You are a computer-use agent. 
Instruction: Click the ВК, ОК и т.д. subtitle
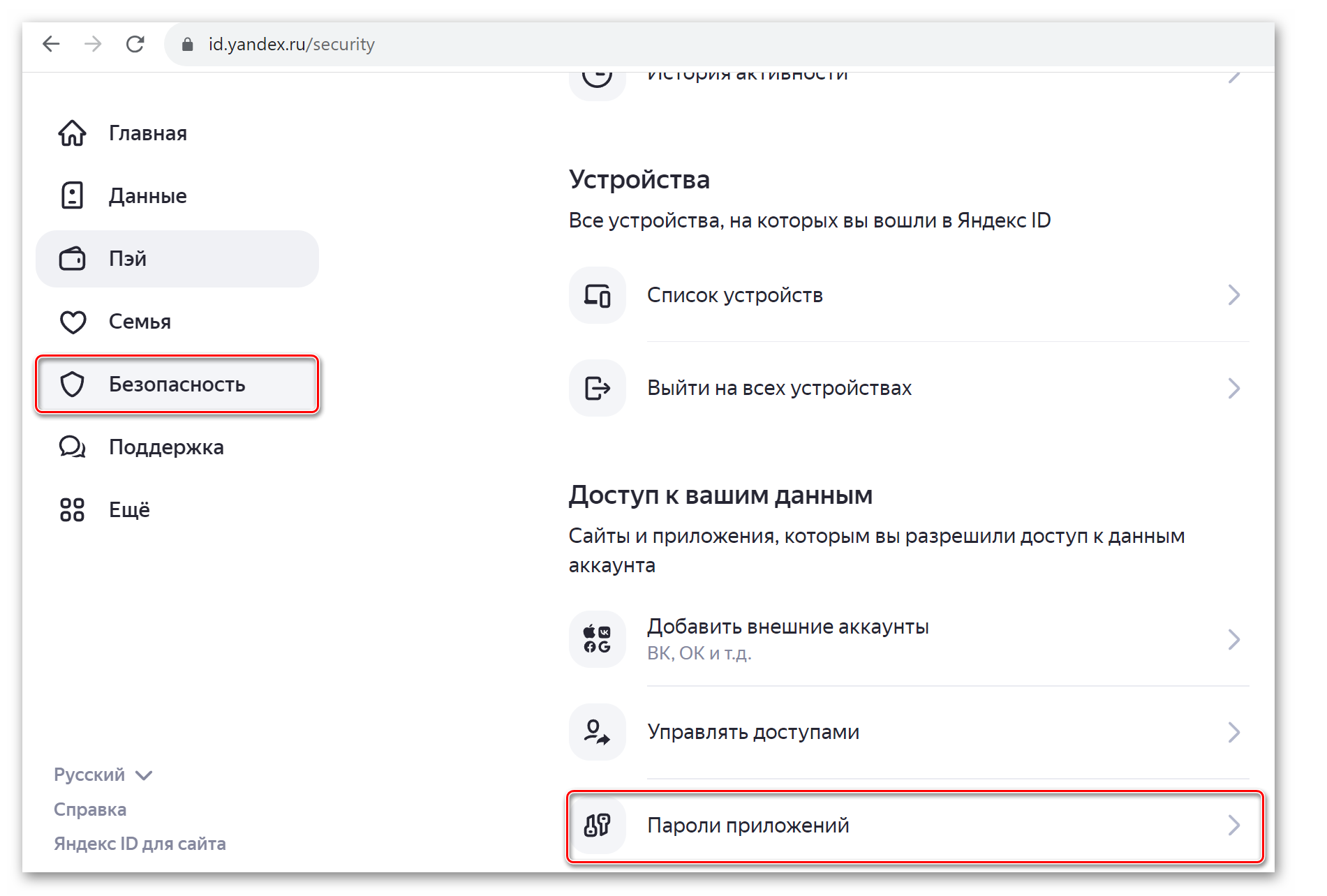click(699, 653)
